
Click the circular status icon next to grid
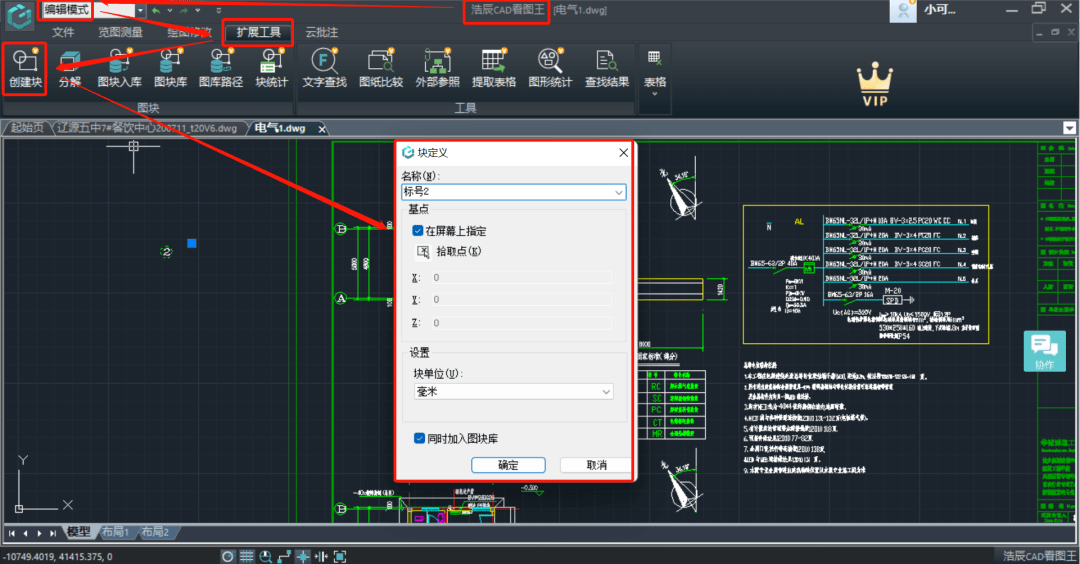click(x=228, y=556)
